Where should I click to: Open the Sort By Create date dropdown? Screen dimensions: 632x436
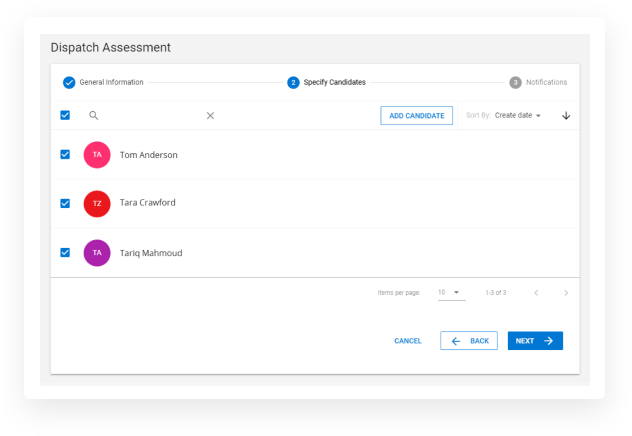tap(518, 116)
